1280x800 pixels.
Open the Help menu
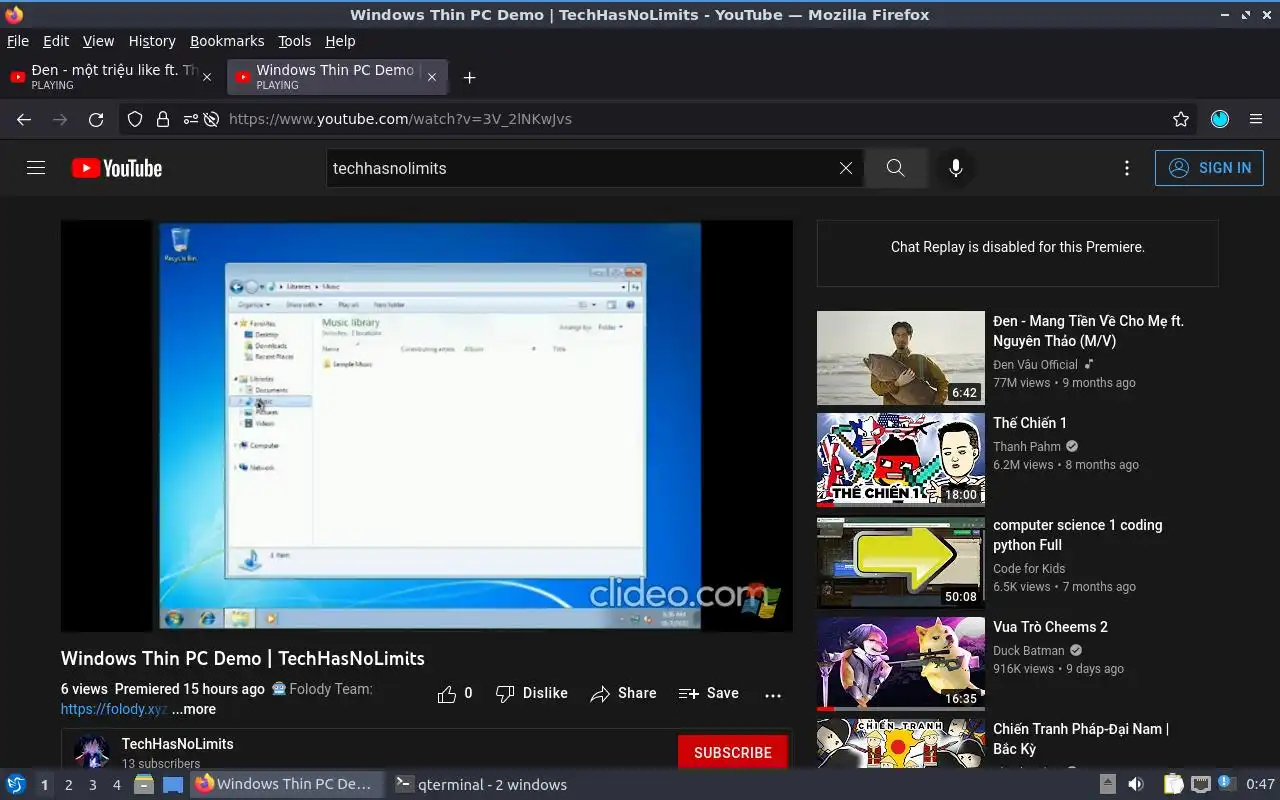click(x=340, y=41)
